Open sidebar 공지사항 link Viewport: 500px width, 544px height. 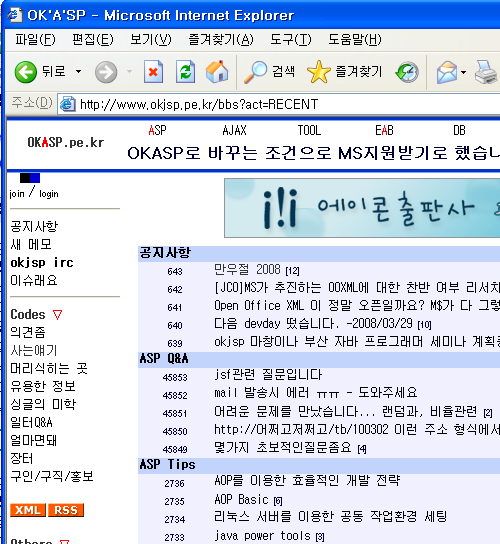pyautogui.click(x=34, y=227)
